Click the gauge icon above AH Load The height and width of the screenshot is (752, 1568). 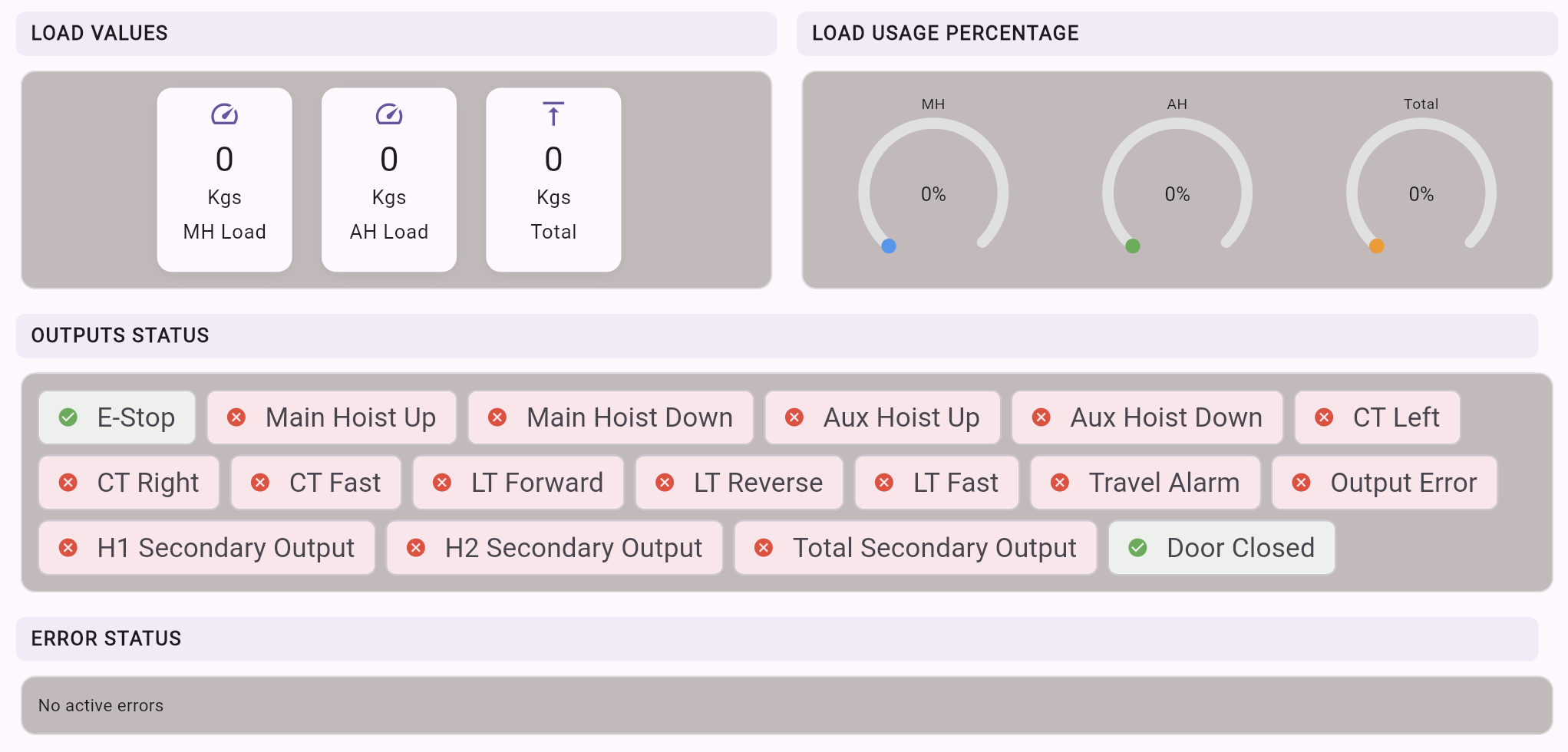[x=389, y=114]
